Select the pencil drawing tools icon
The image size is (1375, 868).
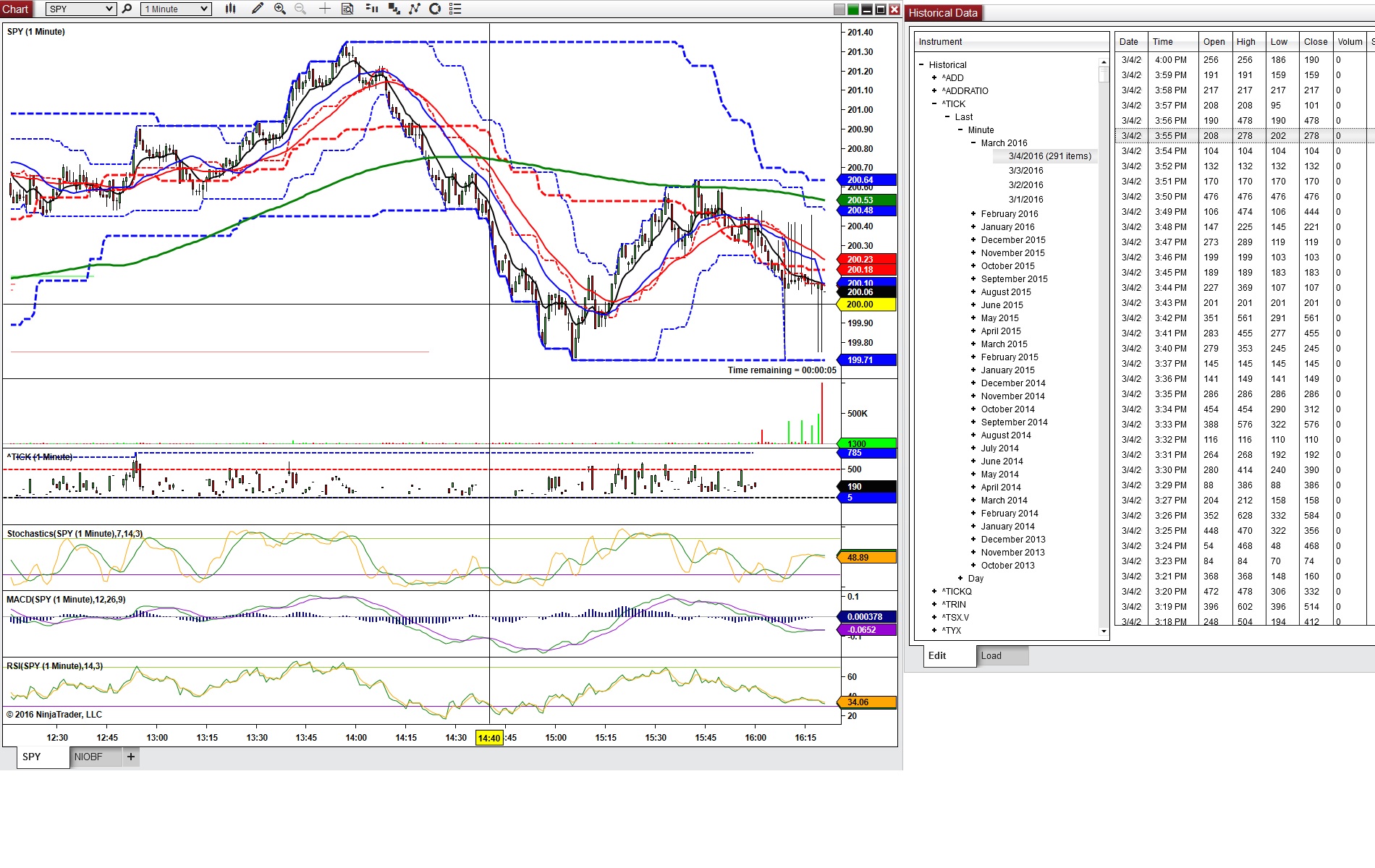point(257,9)
